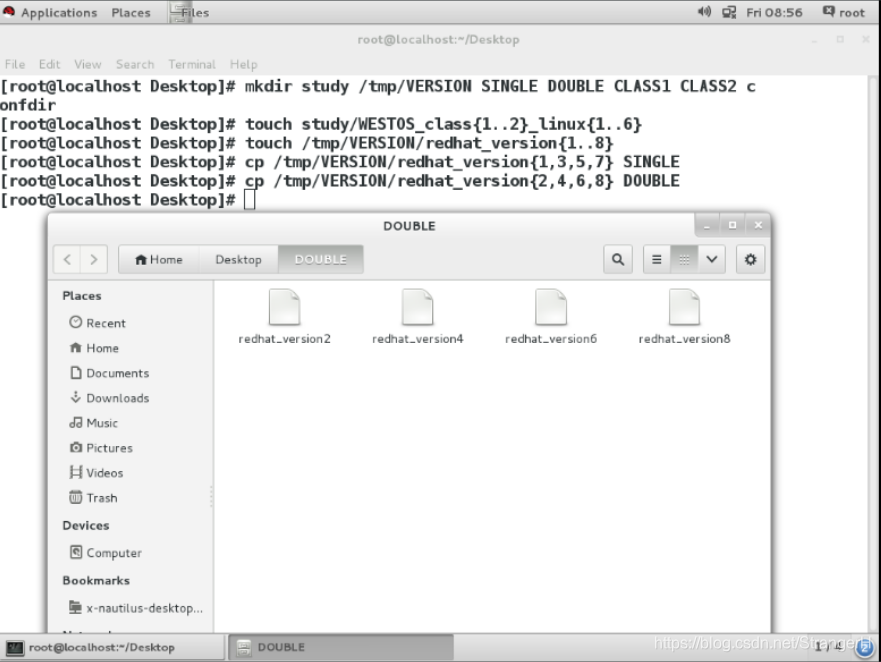Viewport: 881px width, 662px height.
Task: Open the view options dropdown arrow
Action: click(711, 260)
